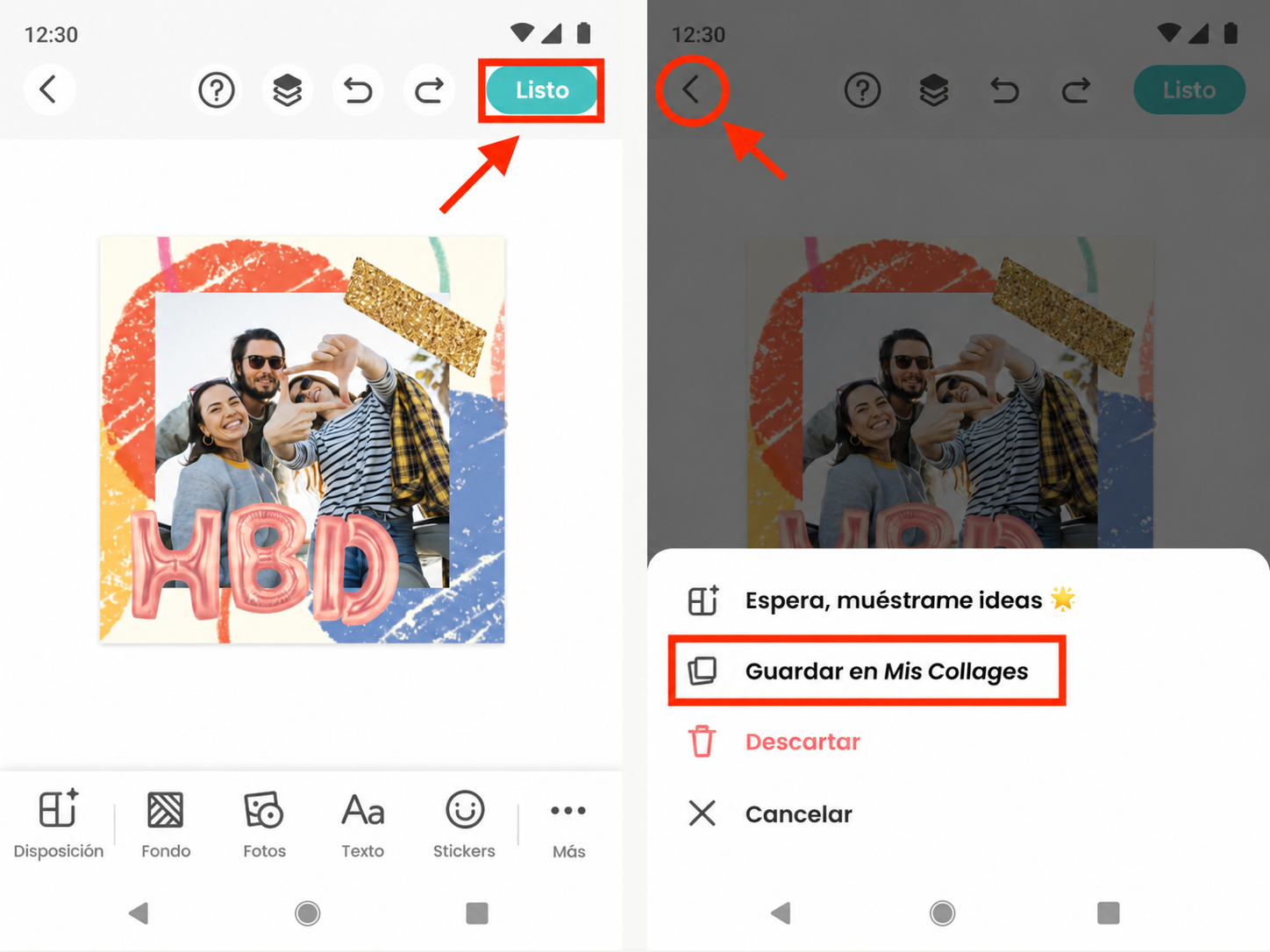Image resolution: width=1270 pixels, height=952 pixels.
Task: Redo the edit in left screen
Action: [x=429, y=89]
